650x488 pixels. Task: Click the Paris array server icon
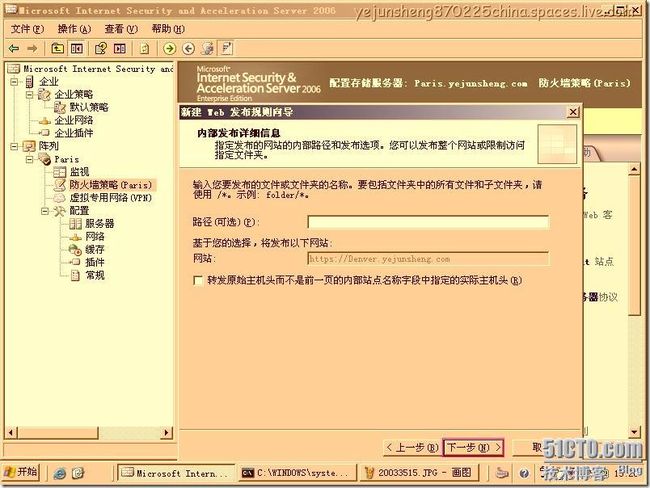[45, 159]
